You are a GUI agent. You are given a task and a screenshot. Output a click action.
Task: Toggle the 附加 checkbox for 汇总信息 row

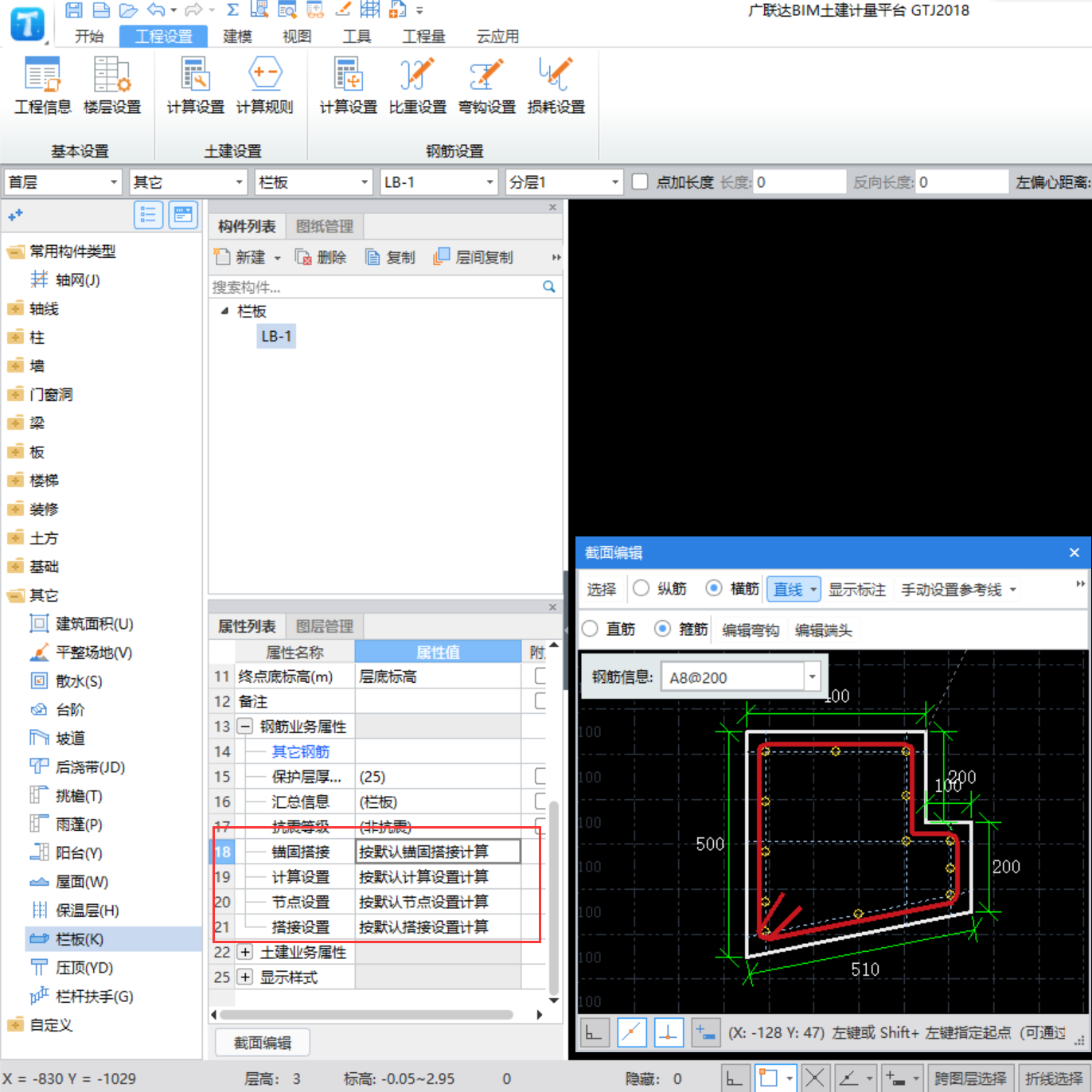pos(540,801)
